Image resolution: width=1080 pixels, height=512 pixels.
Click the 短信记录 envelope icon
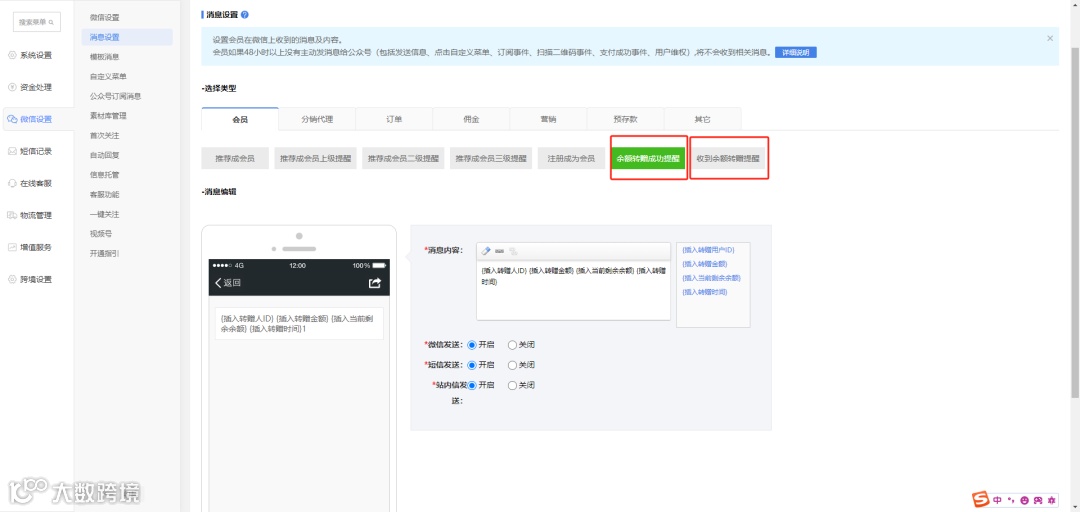12,152
